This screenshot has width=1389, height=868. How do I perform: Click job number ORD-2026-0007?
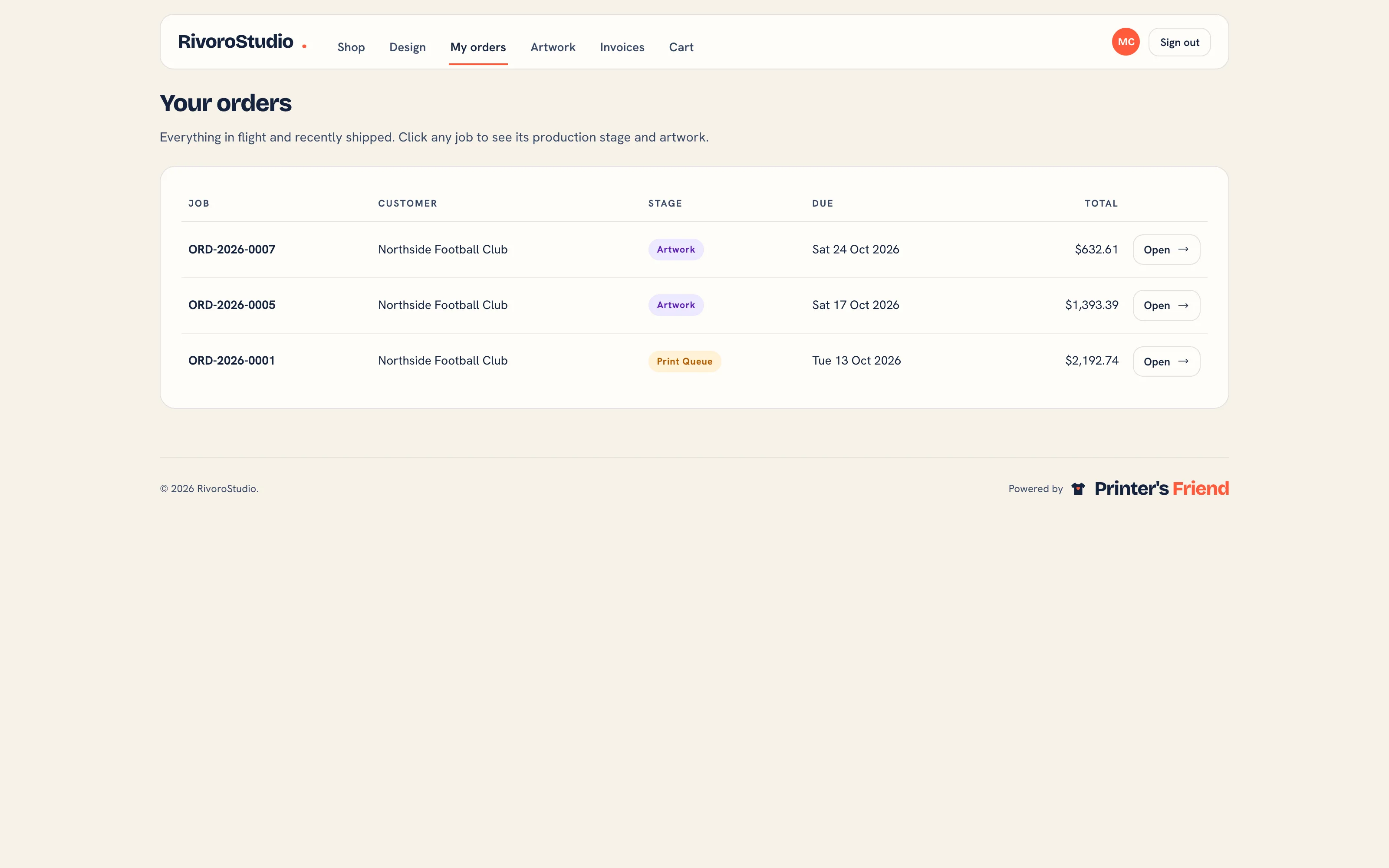[232, 250]
